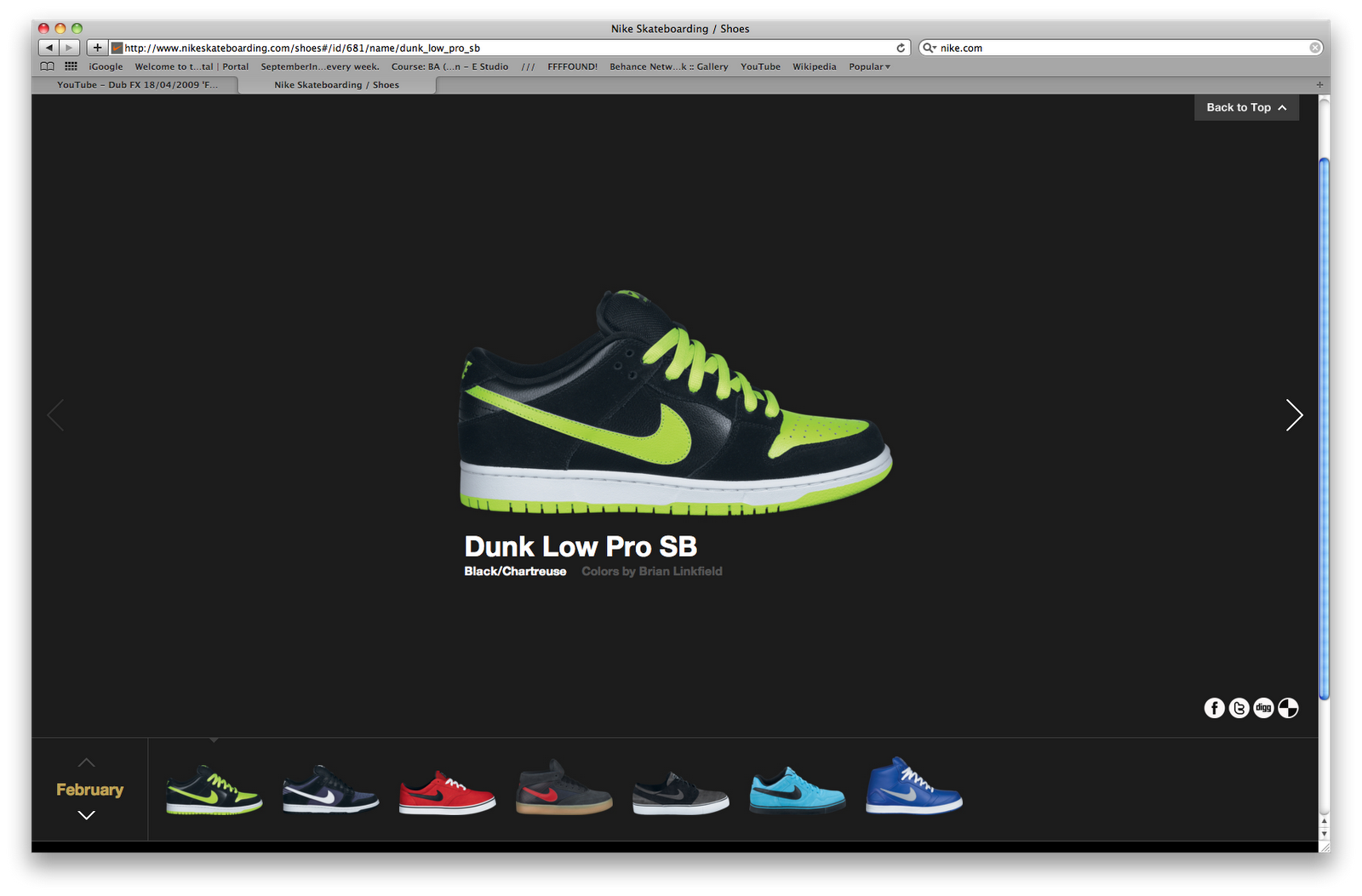The width and height of the screenshot is (1362, 896).
Task: Select the black gum-sole shoe with red swoosh
Action: [x=564, y=787]
